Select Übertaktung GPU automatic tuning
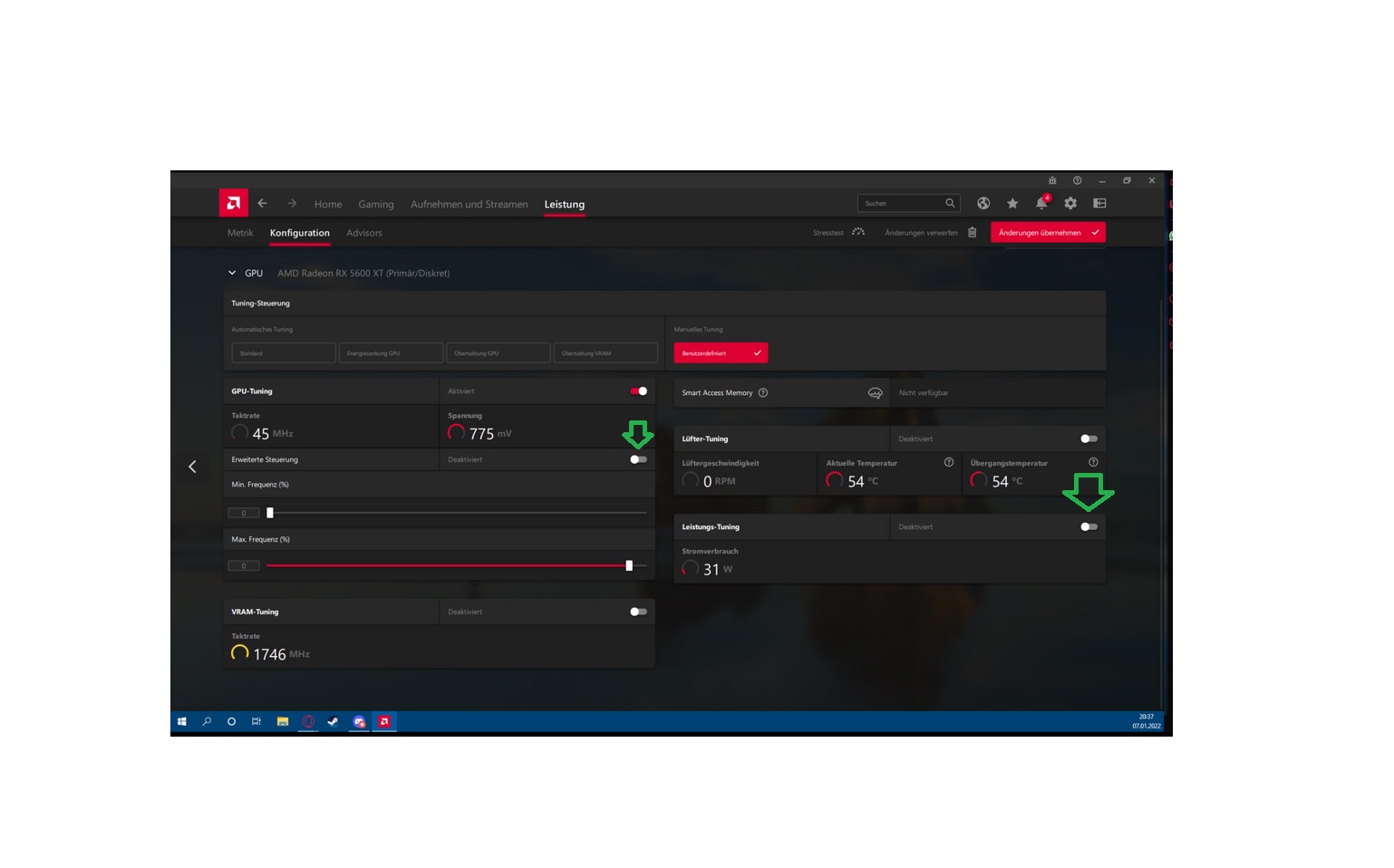This screenshot has width=1394, height=868. (498, 353)
